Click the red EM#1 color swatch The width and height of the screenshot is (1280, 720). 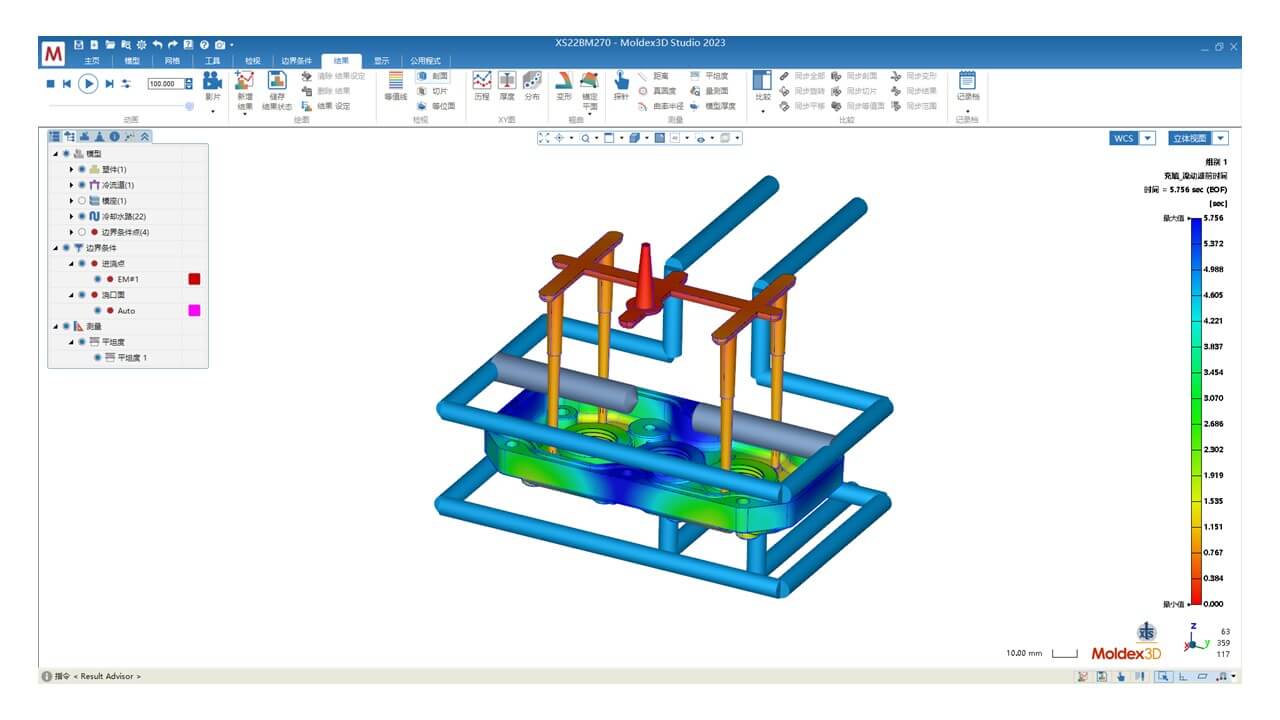[x=194, y=279]
